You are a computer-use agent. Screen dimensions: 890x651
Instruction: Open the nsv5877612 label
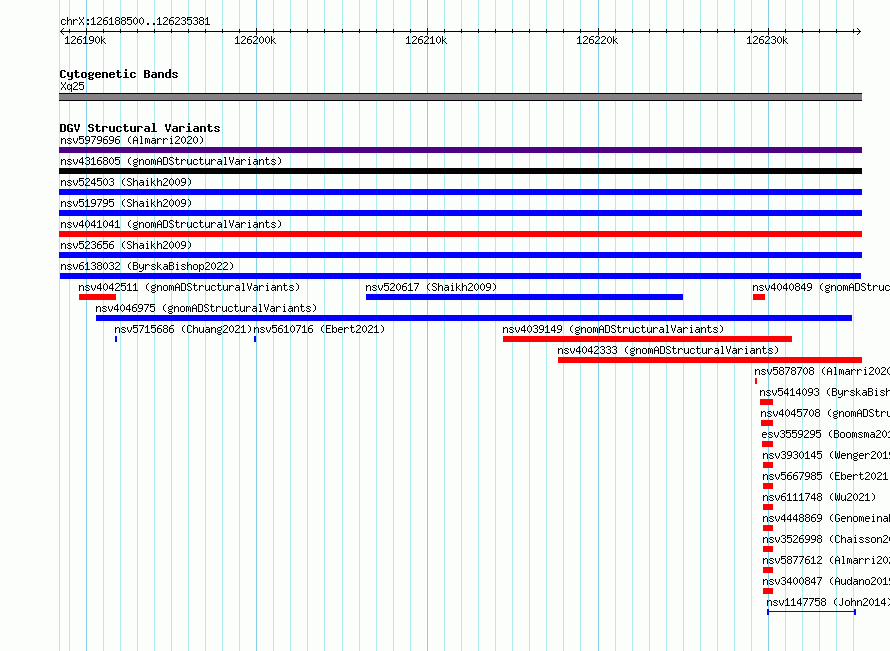point(826,560)
